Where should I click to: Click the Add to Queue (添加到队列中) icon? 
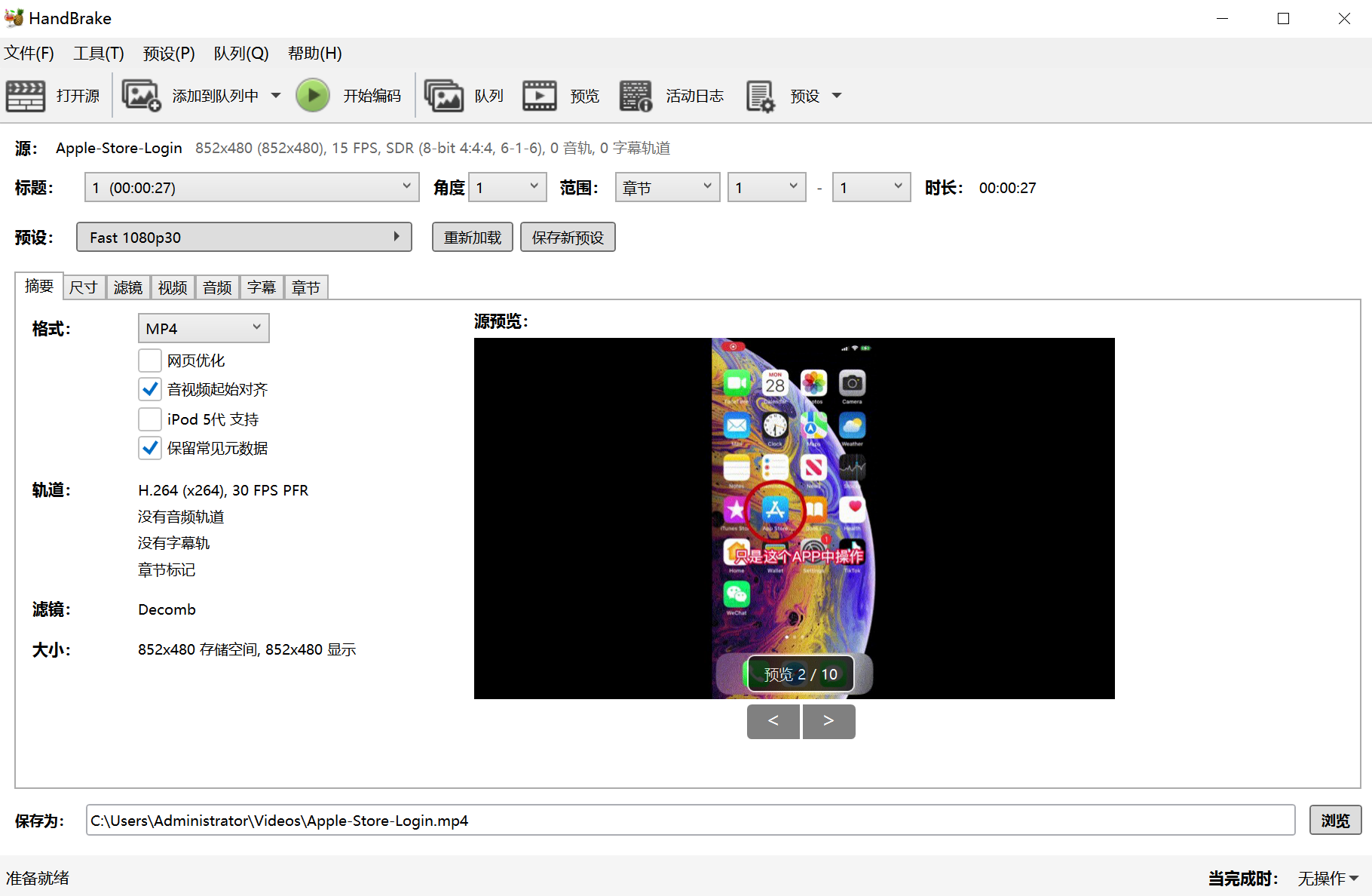141,96
